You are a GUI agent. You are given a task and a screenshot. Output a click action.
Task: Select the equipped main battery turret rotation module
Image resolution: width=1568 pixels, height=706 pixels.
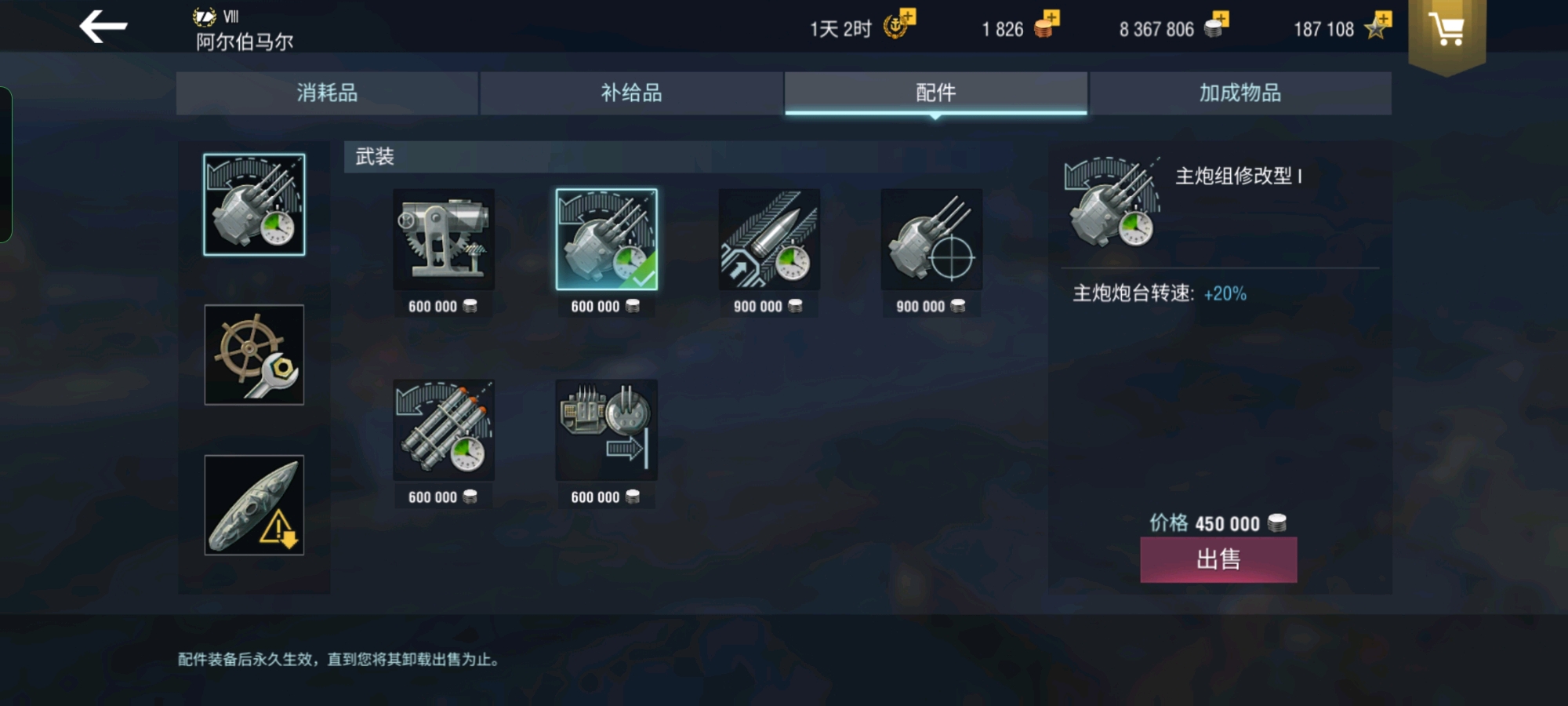pos(607,239)
